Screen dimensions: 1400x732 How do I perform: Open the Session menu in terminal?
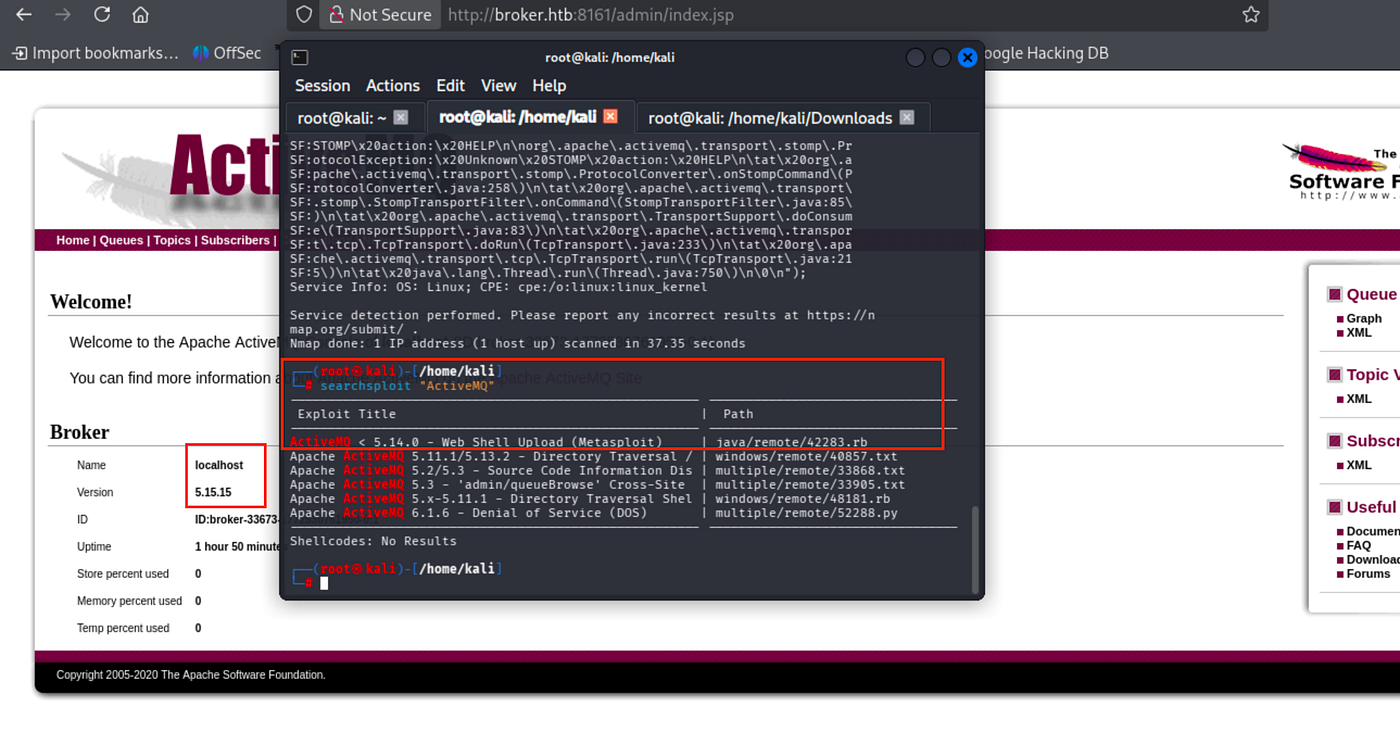tap(322, 86)
